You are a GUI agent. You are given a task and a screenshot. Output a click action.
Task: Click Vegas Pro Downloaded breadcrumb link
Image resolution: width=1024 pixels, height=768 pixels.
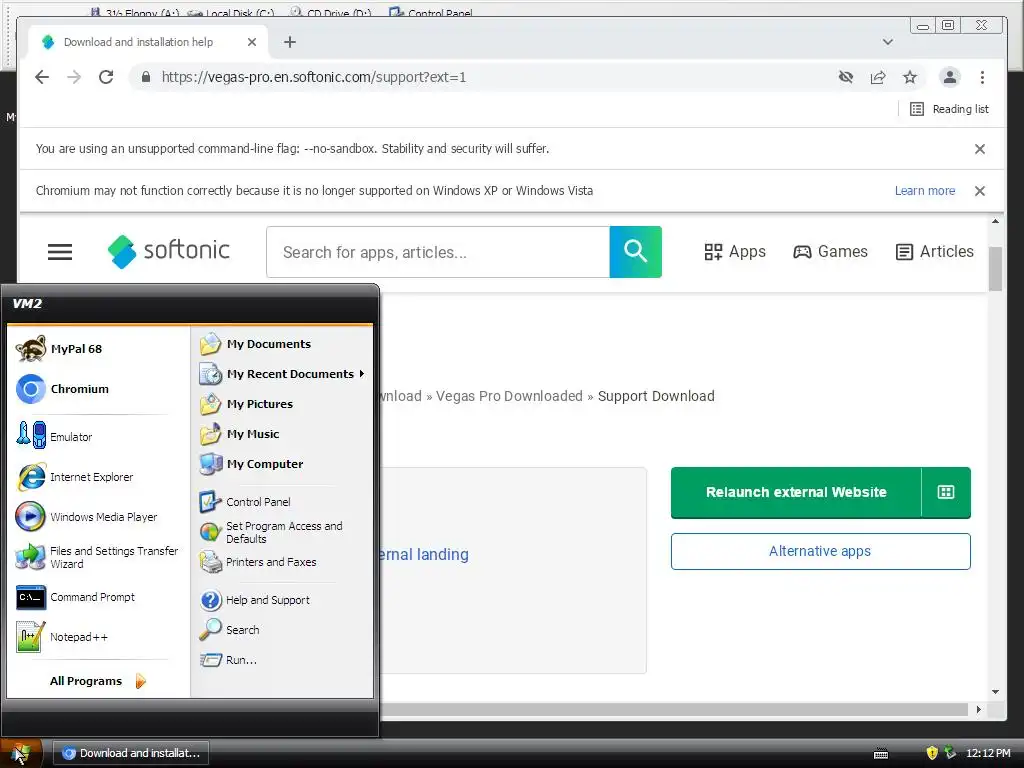pyautogui.click(x=509, y=396)
